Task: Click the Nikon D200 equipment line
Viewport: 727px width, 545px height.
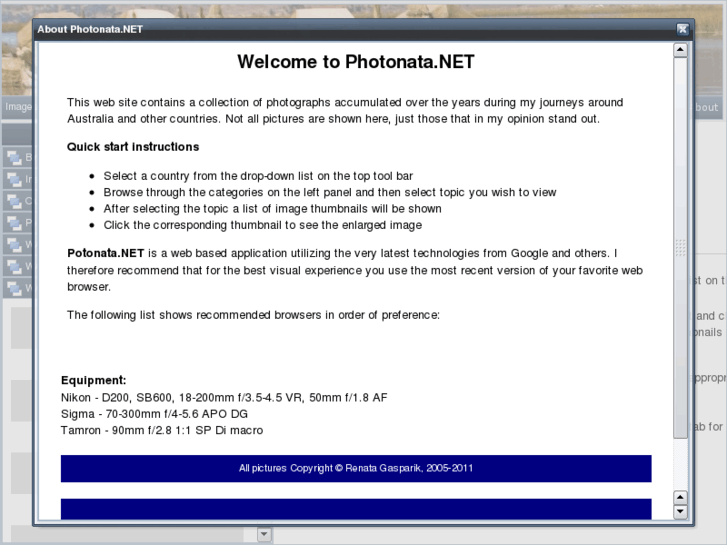Action: point(224,397)
